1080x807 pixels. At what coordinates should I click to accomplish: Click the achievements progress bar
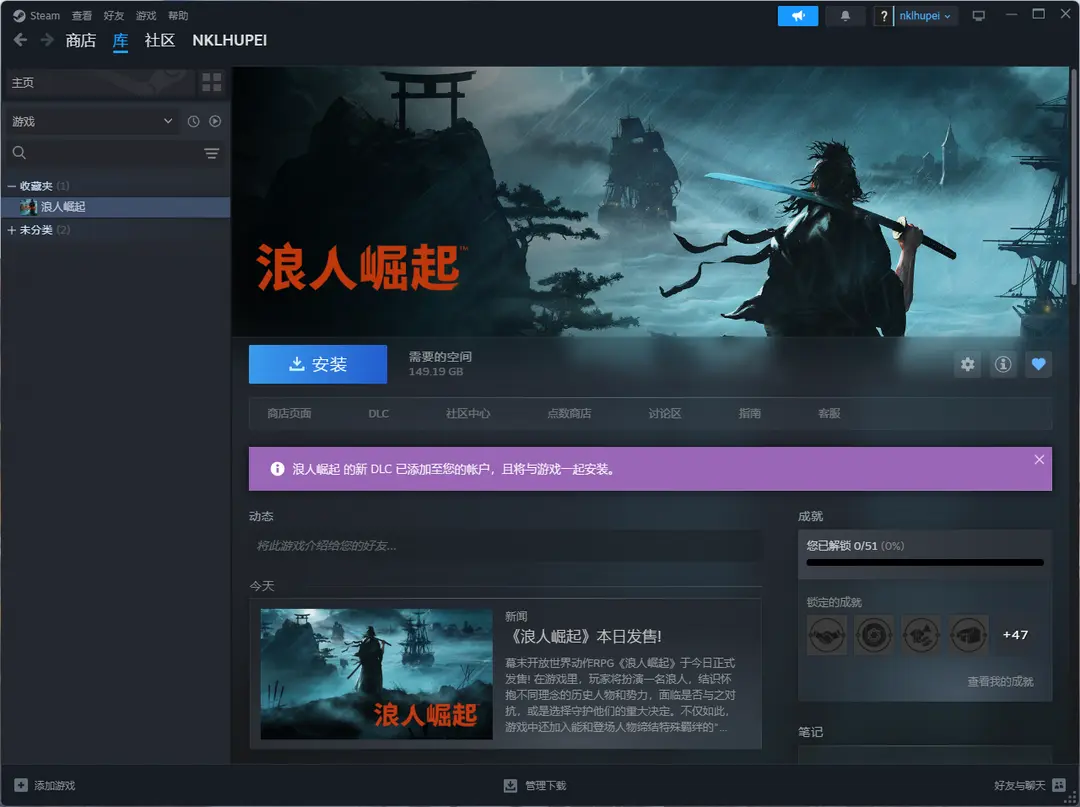(x=925, y=563)
